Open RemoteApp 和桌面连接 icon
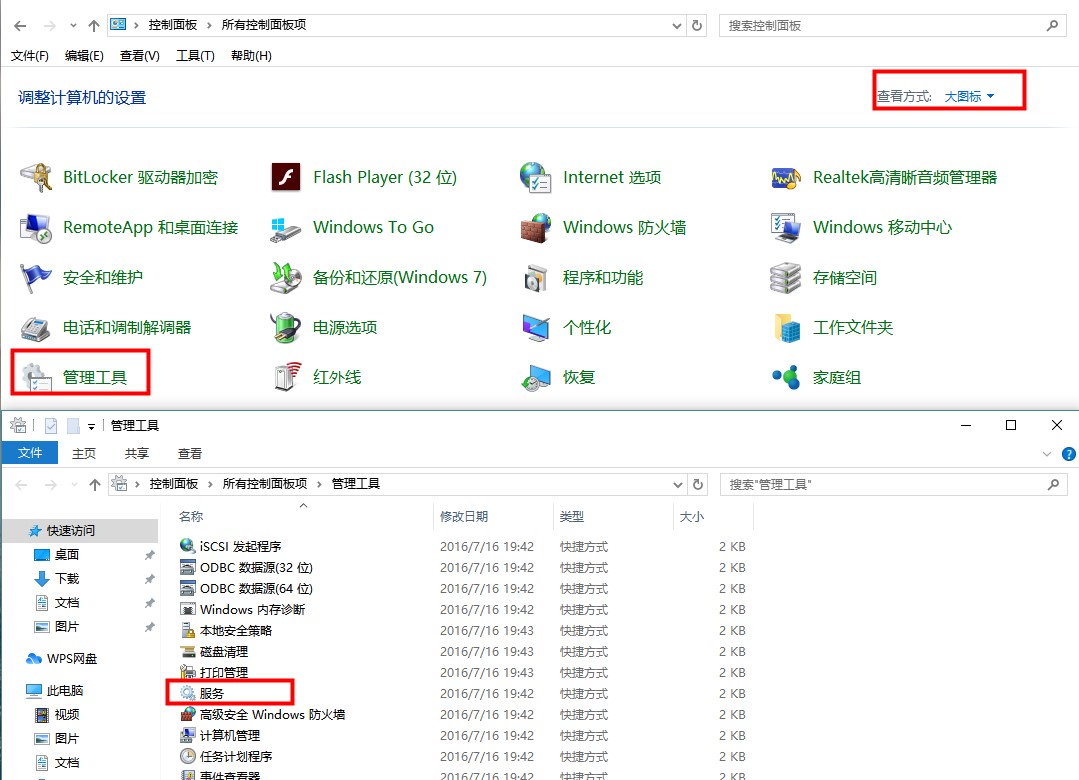This screenshot has height=780, width=1079. pyautogui.click(x=36, y=228)
